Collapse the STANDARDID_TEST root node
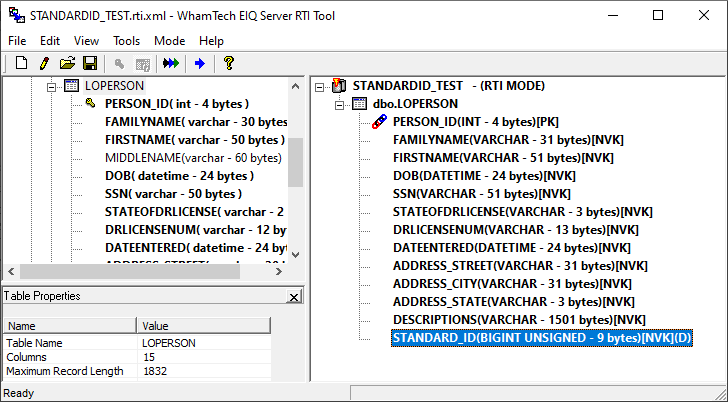Image resolution: width=728 pixels, height=402 pixels. 319,87
